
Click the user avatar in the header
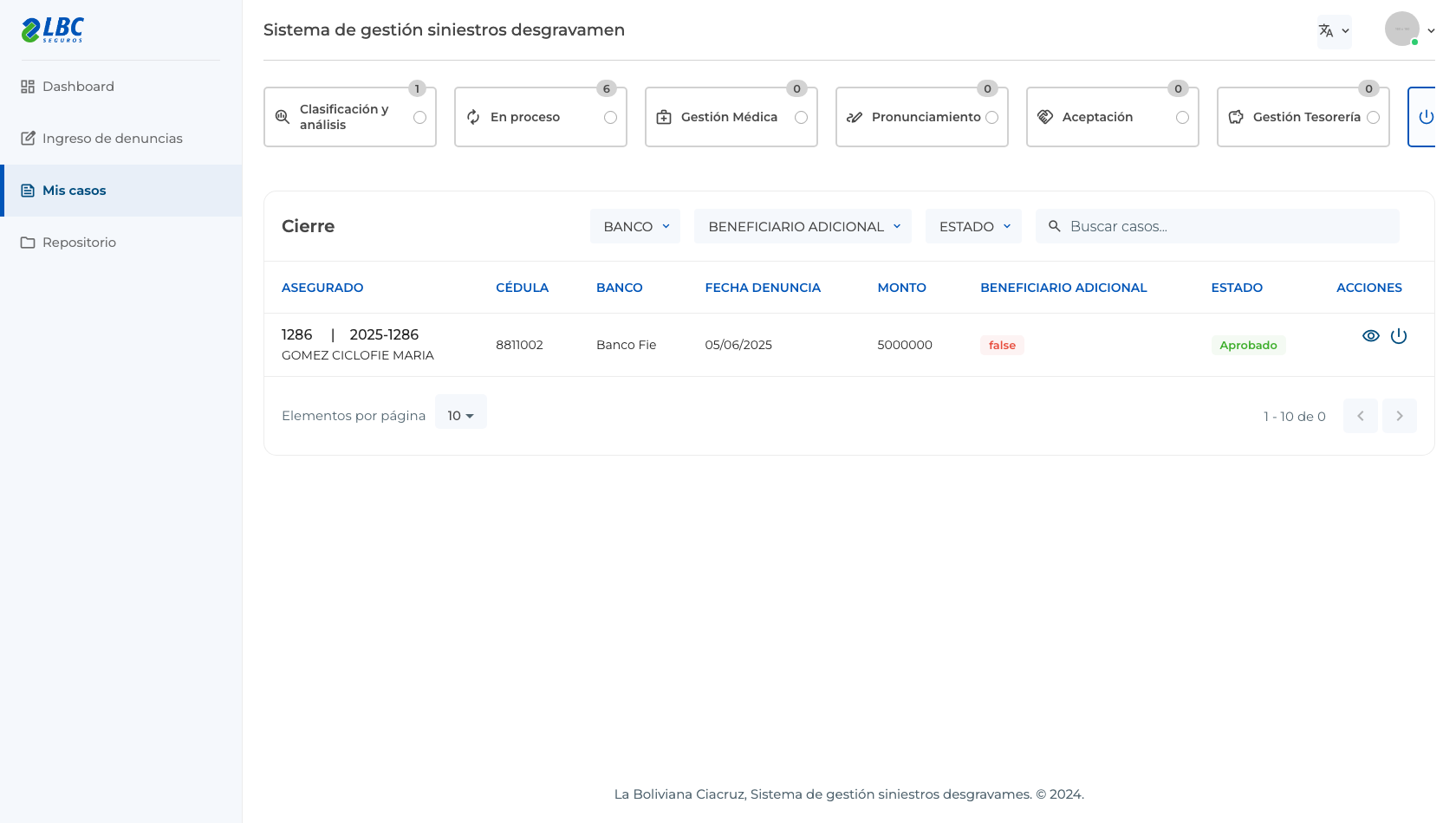[x=1401, y=29]
